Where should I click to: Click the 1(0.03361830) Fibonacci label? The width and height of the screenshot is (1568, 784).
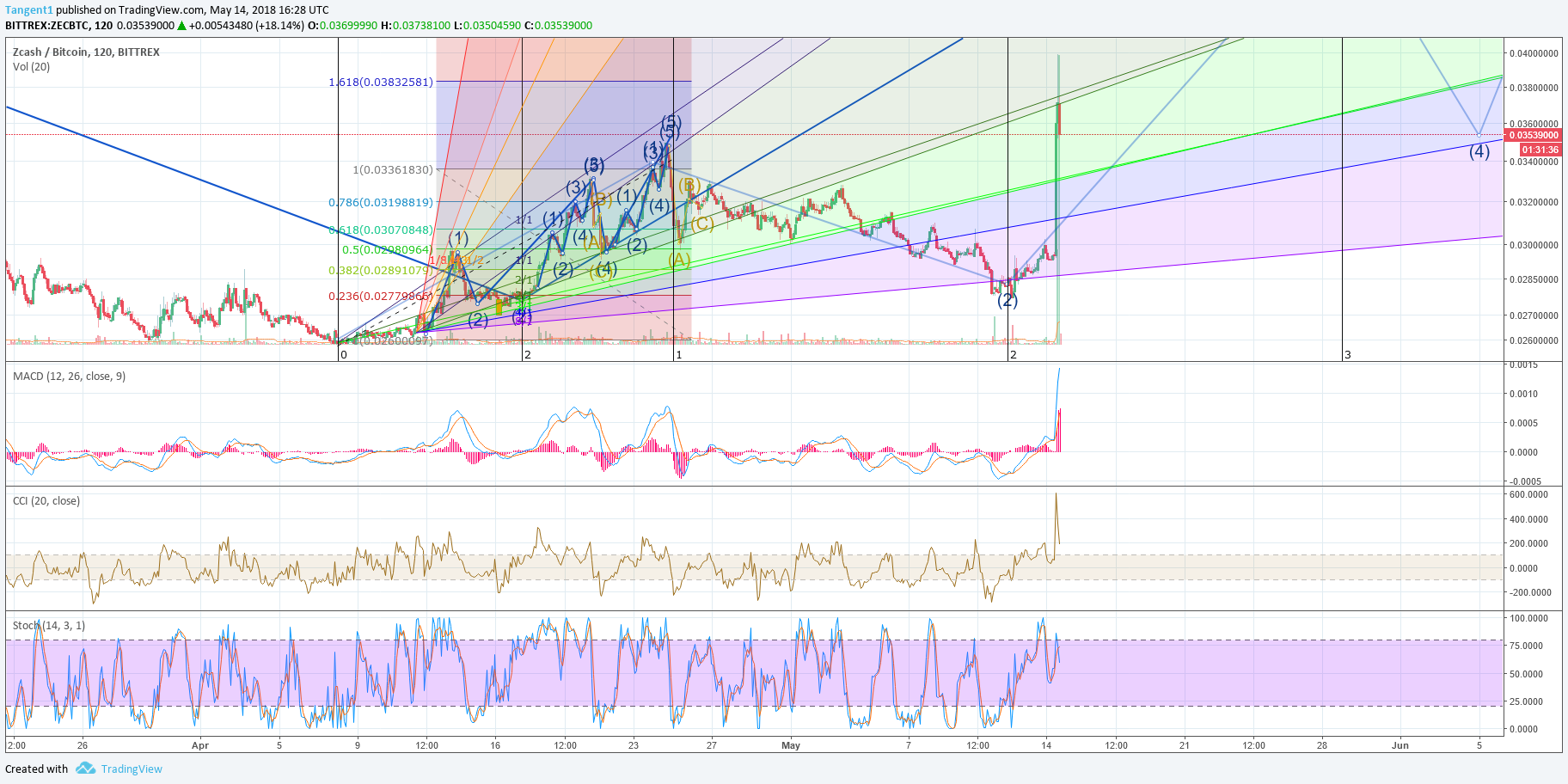pyautogui.click(x=393, y=169)
